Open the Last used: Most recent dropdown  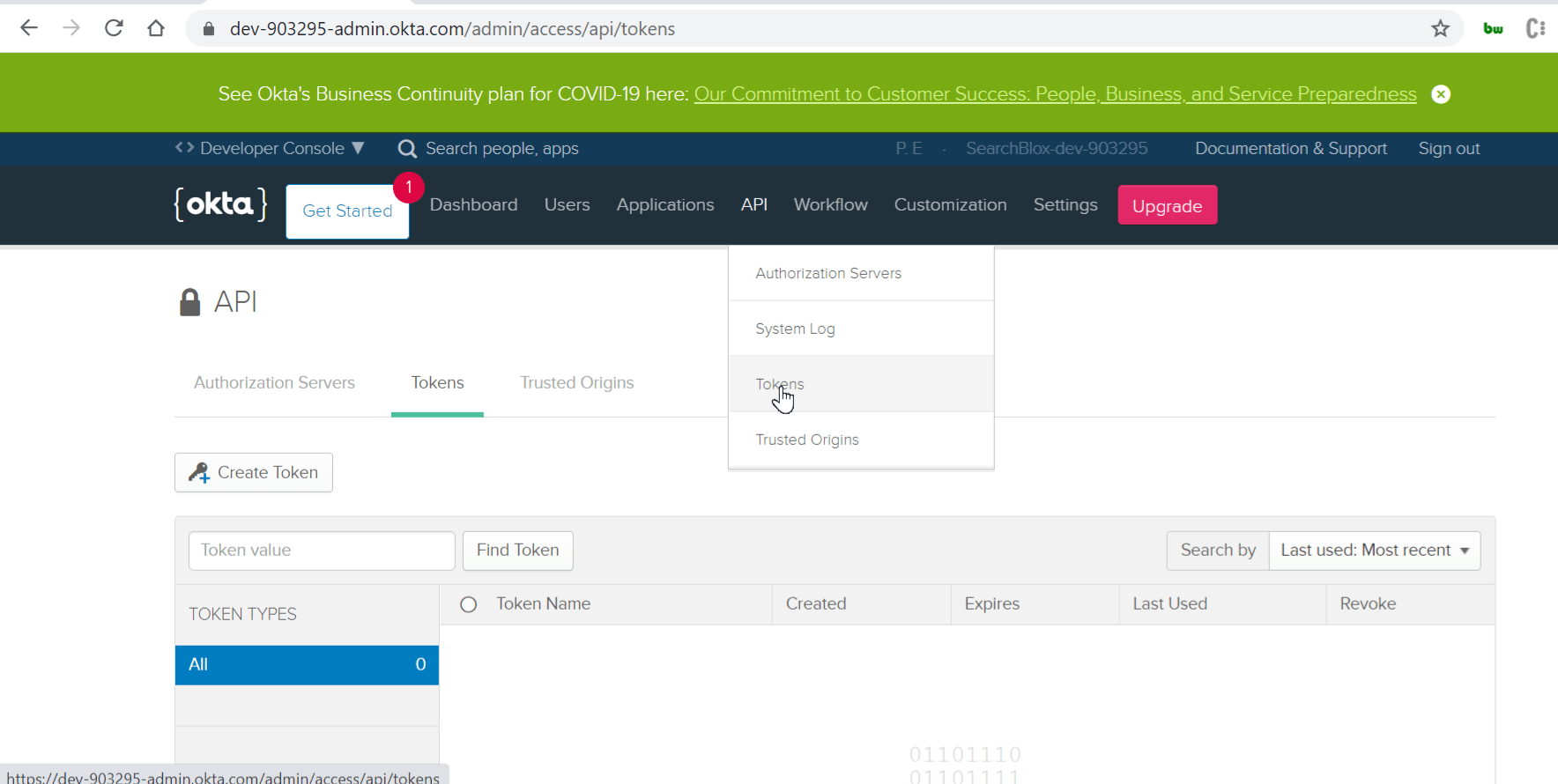(x=1375, y=551)
